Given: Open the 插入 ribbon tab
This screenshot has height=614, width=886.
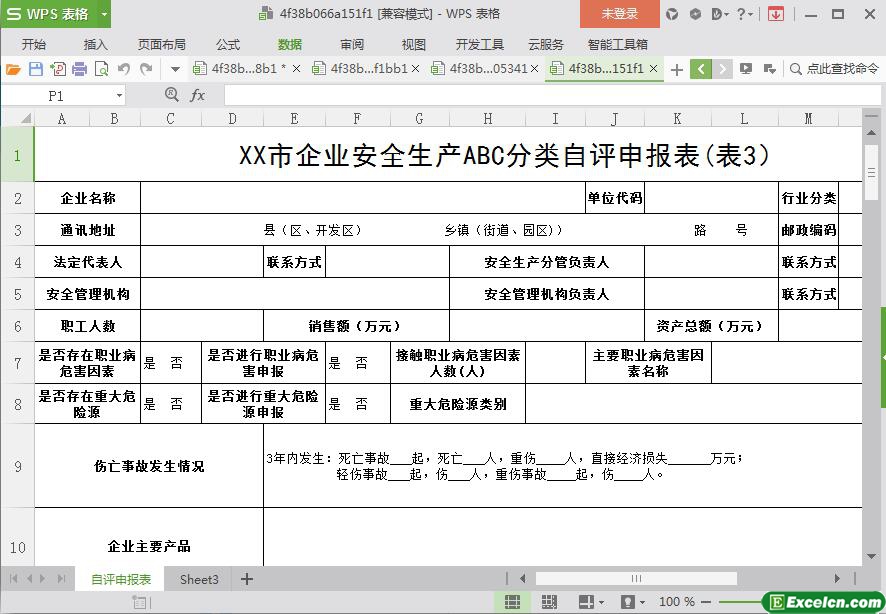Looking at the screenshot, I should click(x=95, y=44).
